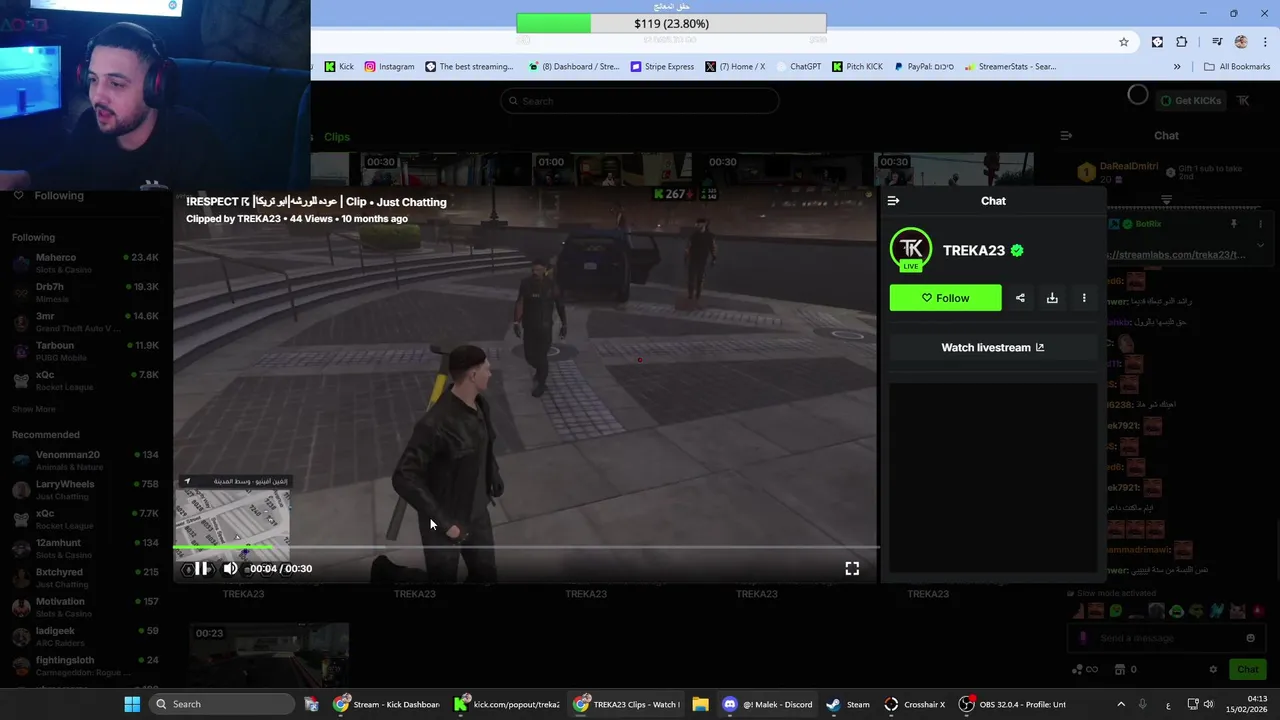Image resolution: width=1280 pixels, height=720 pixels.
Task: Expand hidden bookmarks chevron
Action: 1177,67
